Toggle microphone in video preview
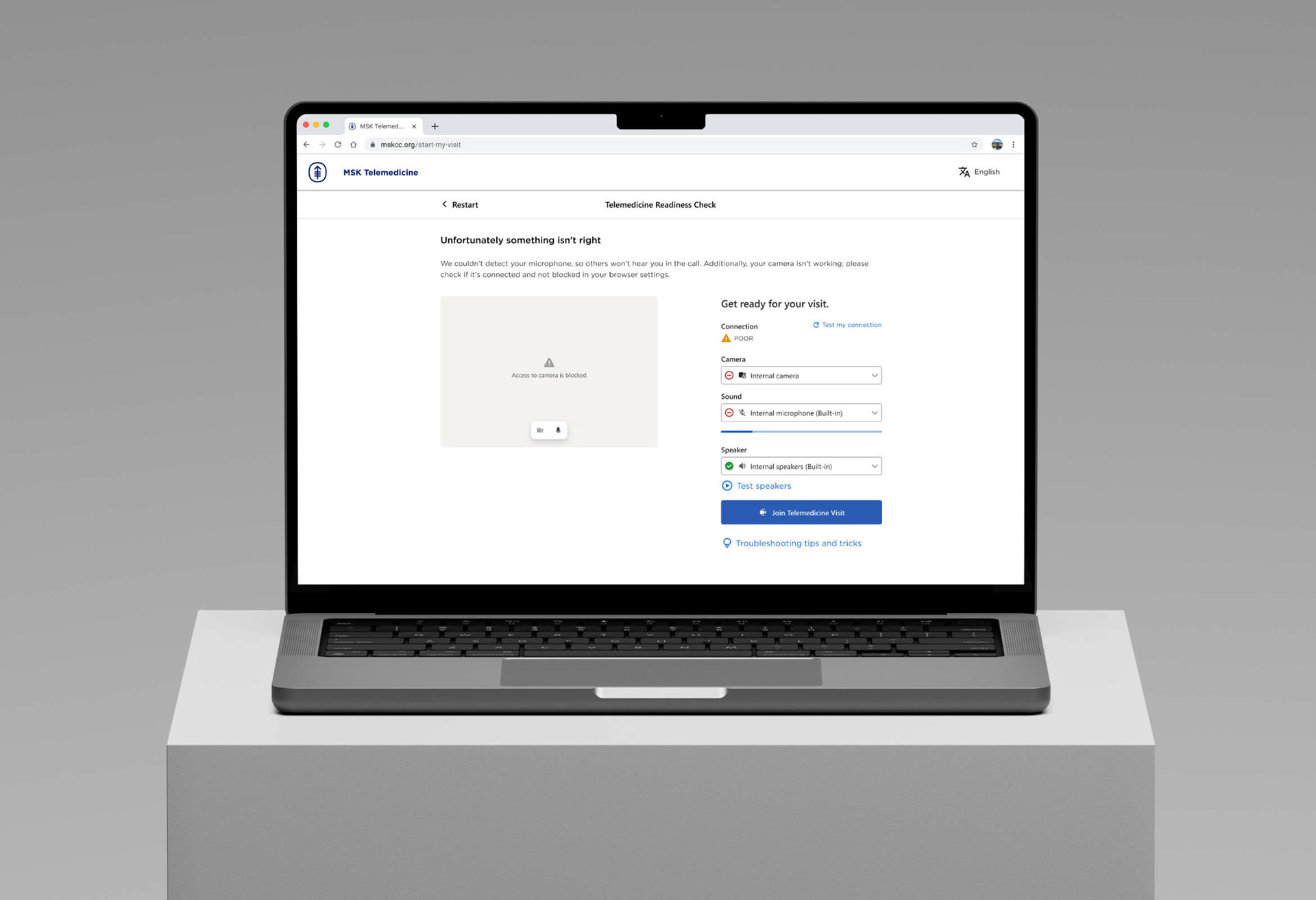Screen dimensions: 1316x900 point(558,430)
